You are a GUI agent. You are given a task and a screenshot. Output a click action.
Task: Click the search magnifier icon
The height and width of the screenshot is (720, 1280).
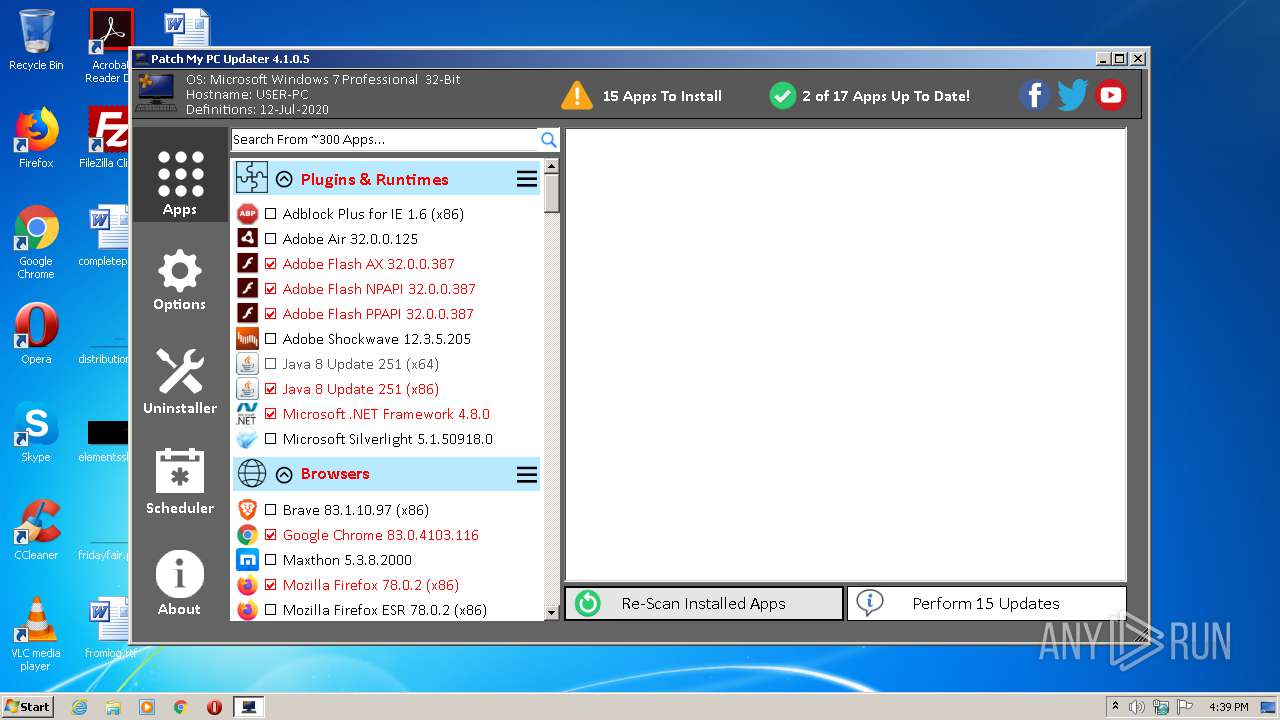point(548,139)
